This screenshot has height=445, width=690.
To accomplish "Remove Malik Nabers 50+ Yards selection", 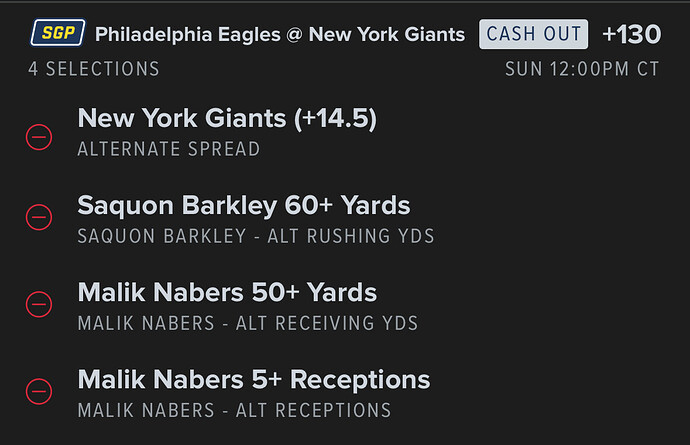I will click(x=39, y=302).
